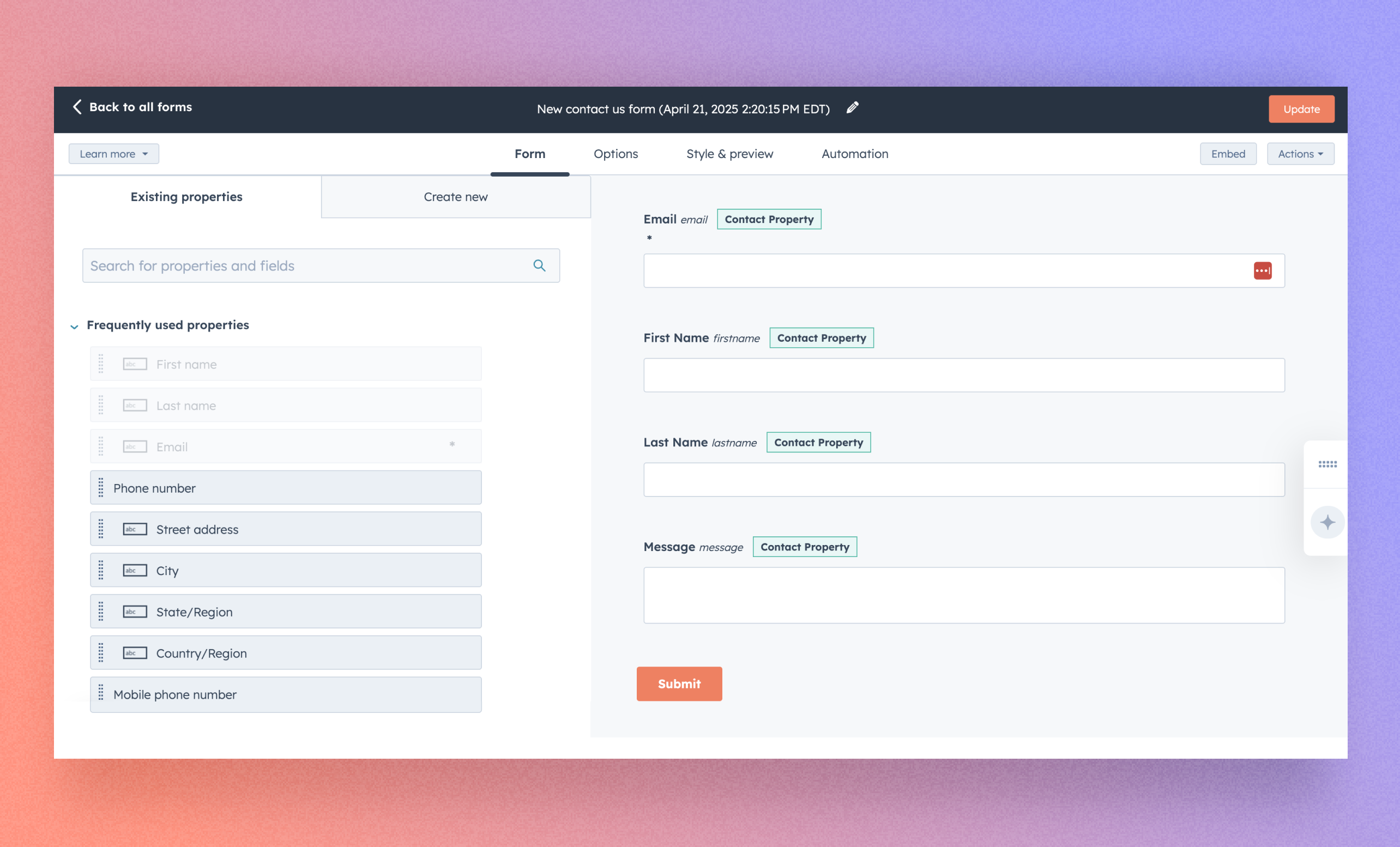1400x847 pixels.
Task: Click the abc text-field icon for City
Action: 135,570
